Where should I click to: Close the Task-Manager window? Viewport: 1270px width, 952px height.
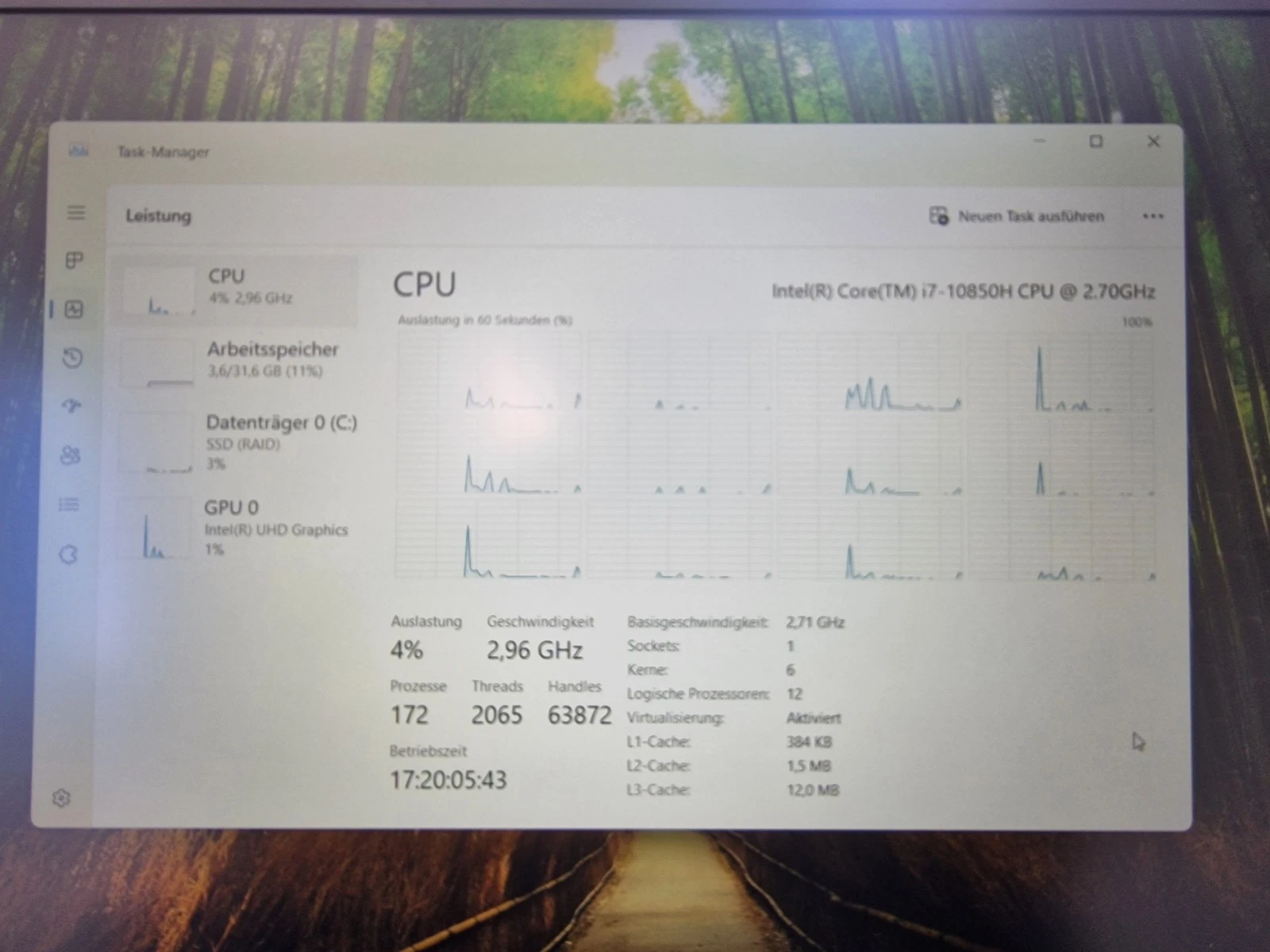(x=1153, y=141)
